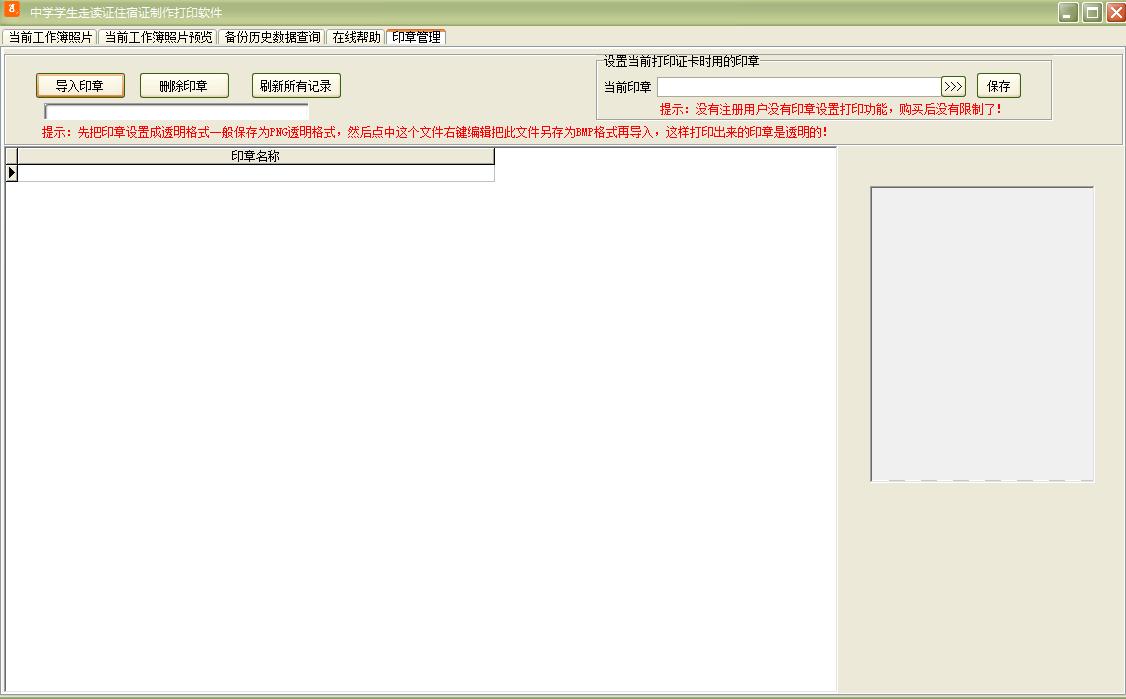Click the red 提示 text about unregistered users
Screen dimensions: 1126x699
click(x=831, y=109)
